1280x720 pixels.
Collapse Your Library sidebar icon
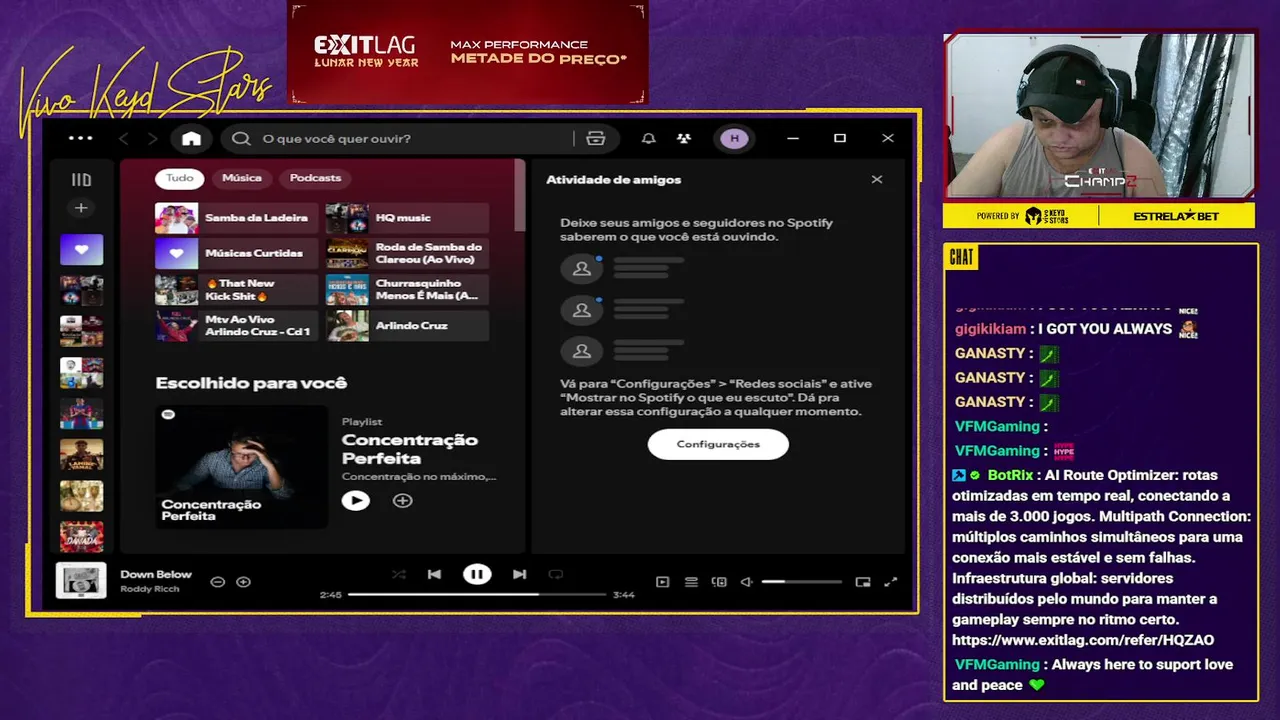coord(81,180)
